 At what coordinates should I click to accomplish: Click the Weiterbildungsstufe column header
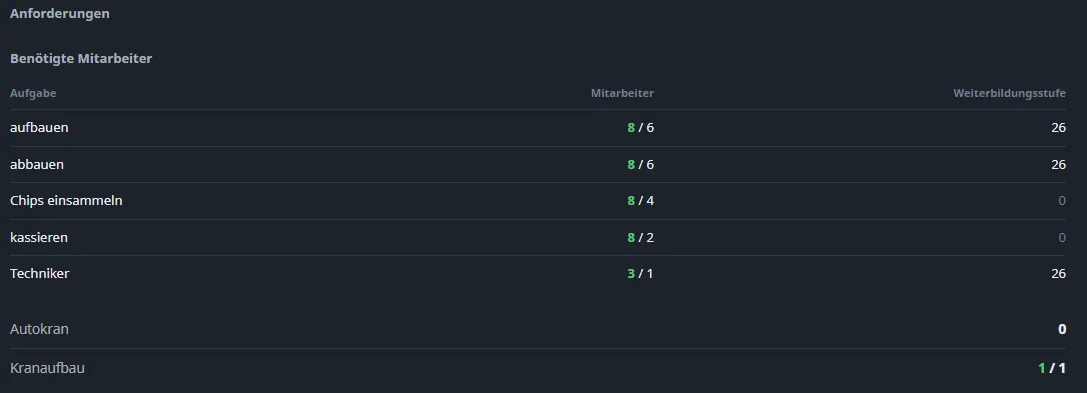1009,93
